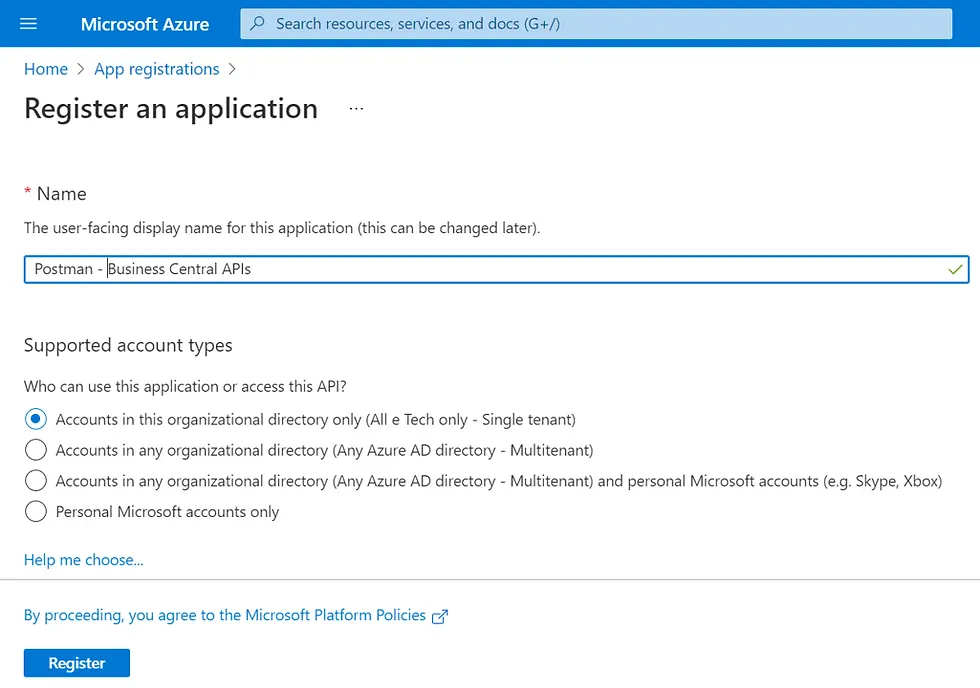Click the 'Supported account types' heading
The height and width of the screenshot is (688, 980).
[128, 346]
